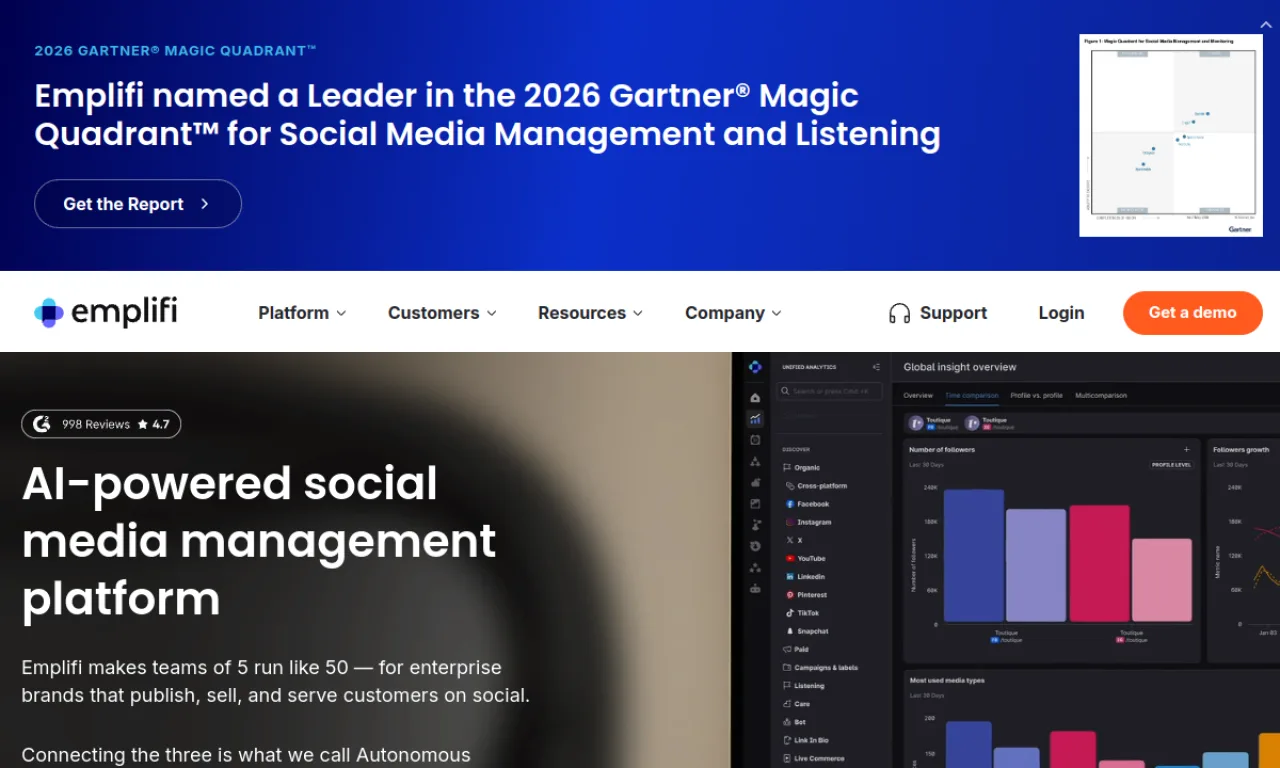Switch to the Time comparison tab
Viewport: 1280px width, 768px height.
point(972,396)
